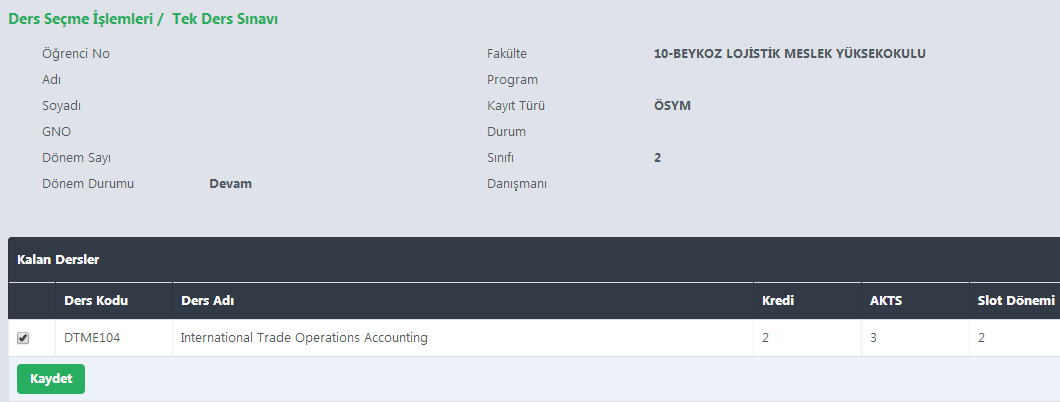The height and width of the screenshot is (402, 1060).
Task: Click the faculty name BEYKOZ LOJİSTİK MESLEK YÜKSEKOKULU
Action: [790, 54]
